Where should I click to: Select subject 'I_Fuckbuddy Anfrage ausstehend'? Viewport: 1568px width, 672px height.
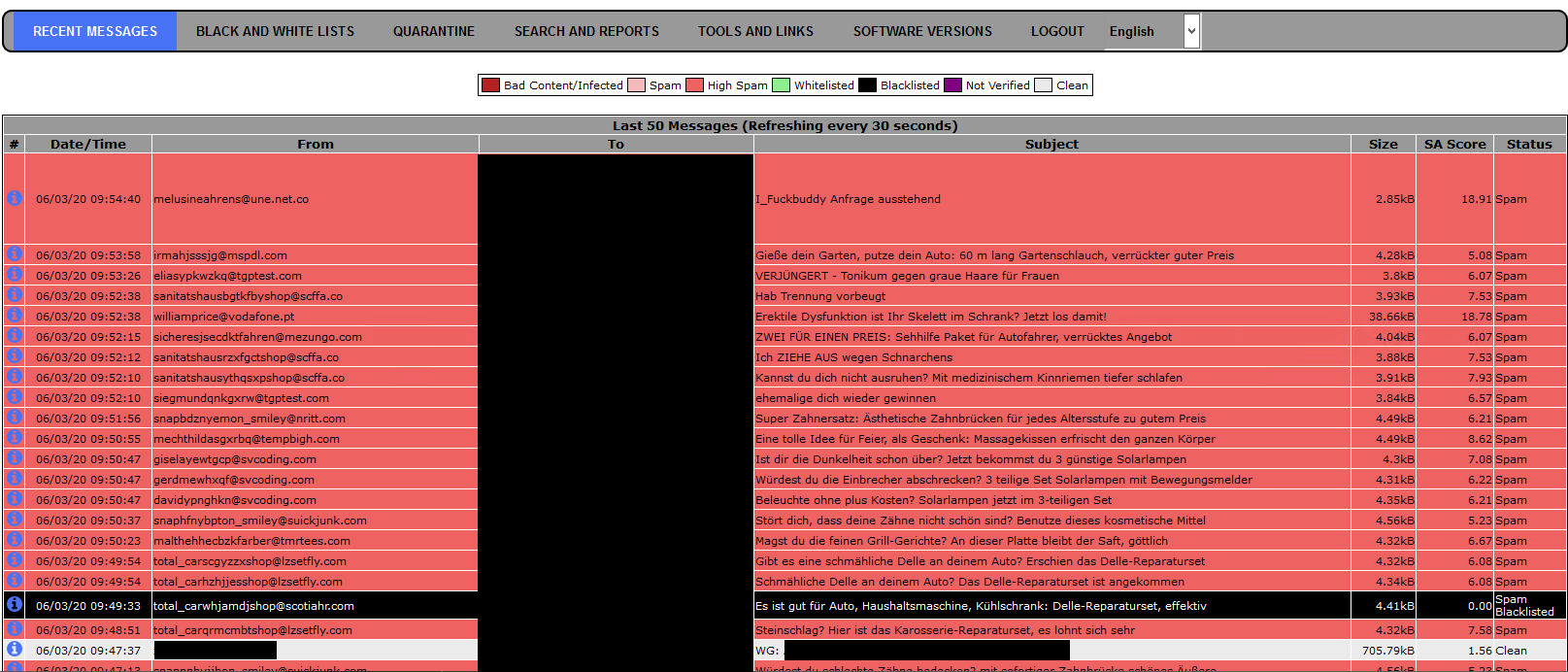tap(848, 199)
